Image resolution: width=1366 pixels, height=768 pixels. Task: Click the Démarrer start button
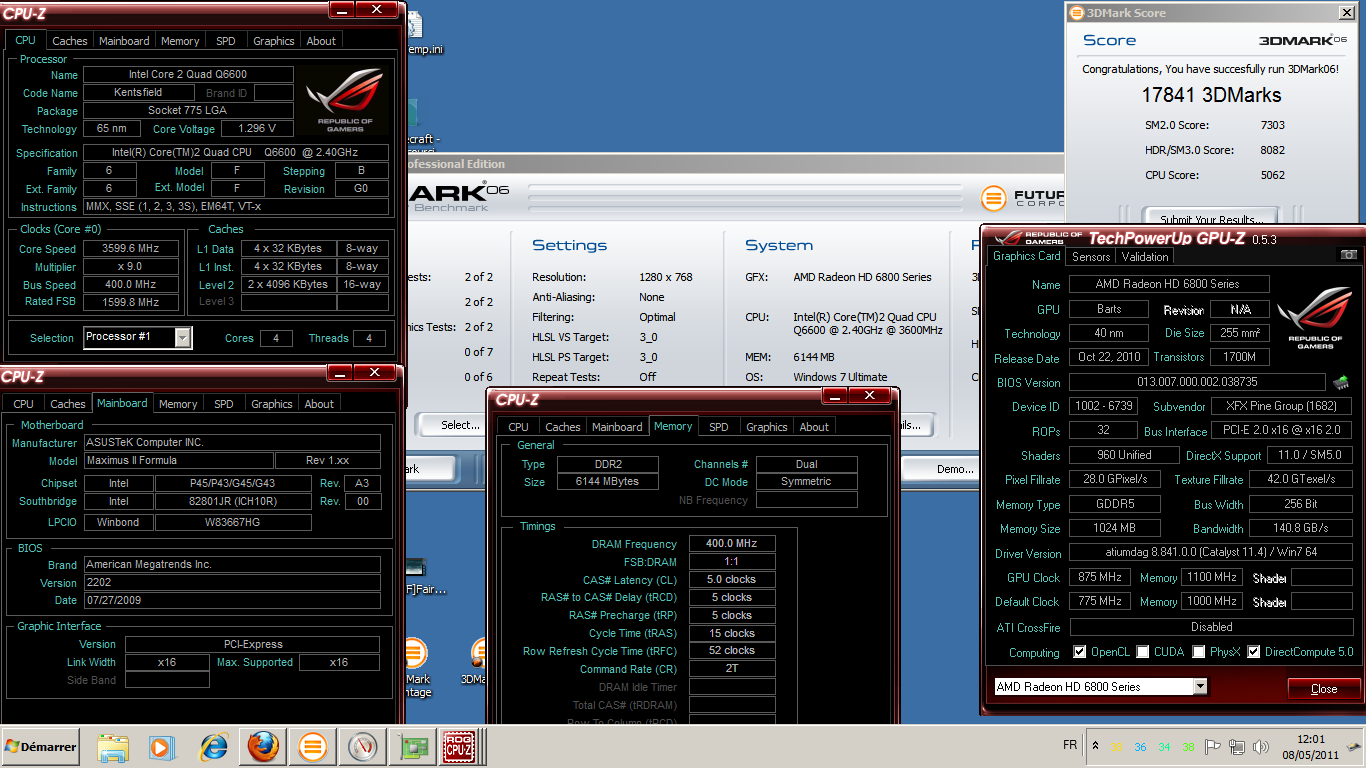click(x=42, y=747)
